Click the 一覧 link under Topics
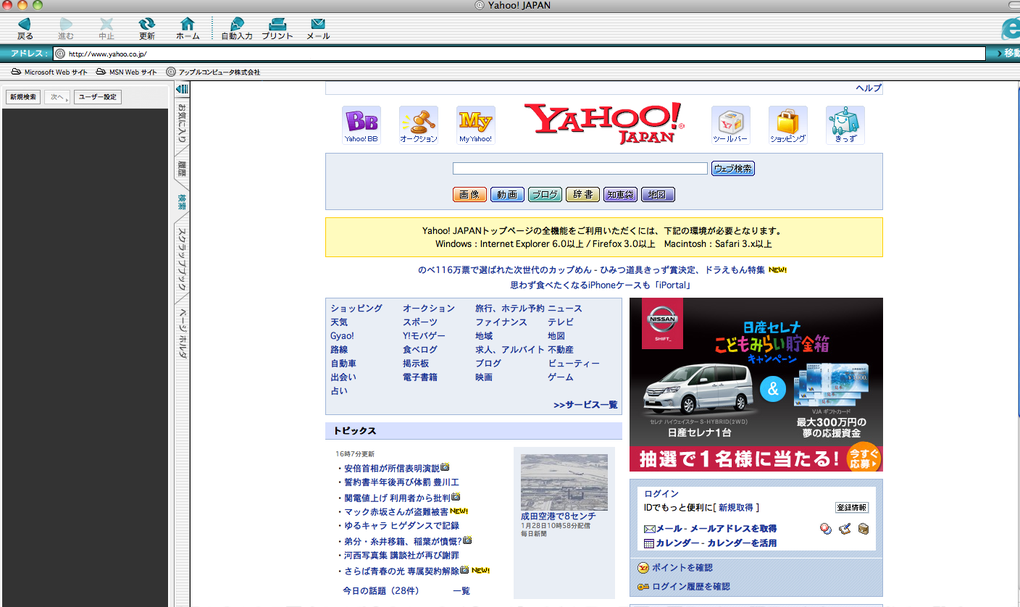Image resolution: width=1020 pixels, height=607 pixels. coord(461,591)
